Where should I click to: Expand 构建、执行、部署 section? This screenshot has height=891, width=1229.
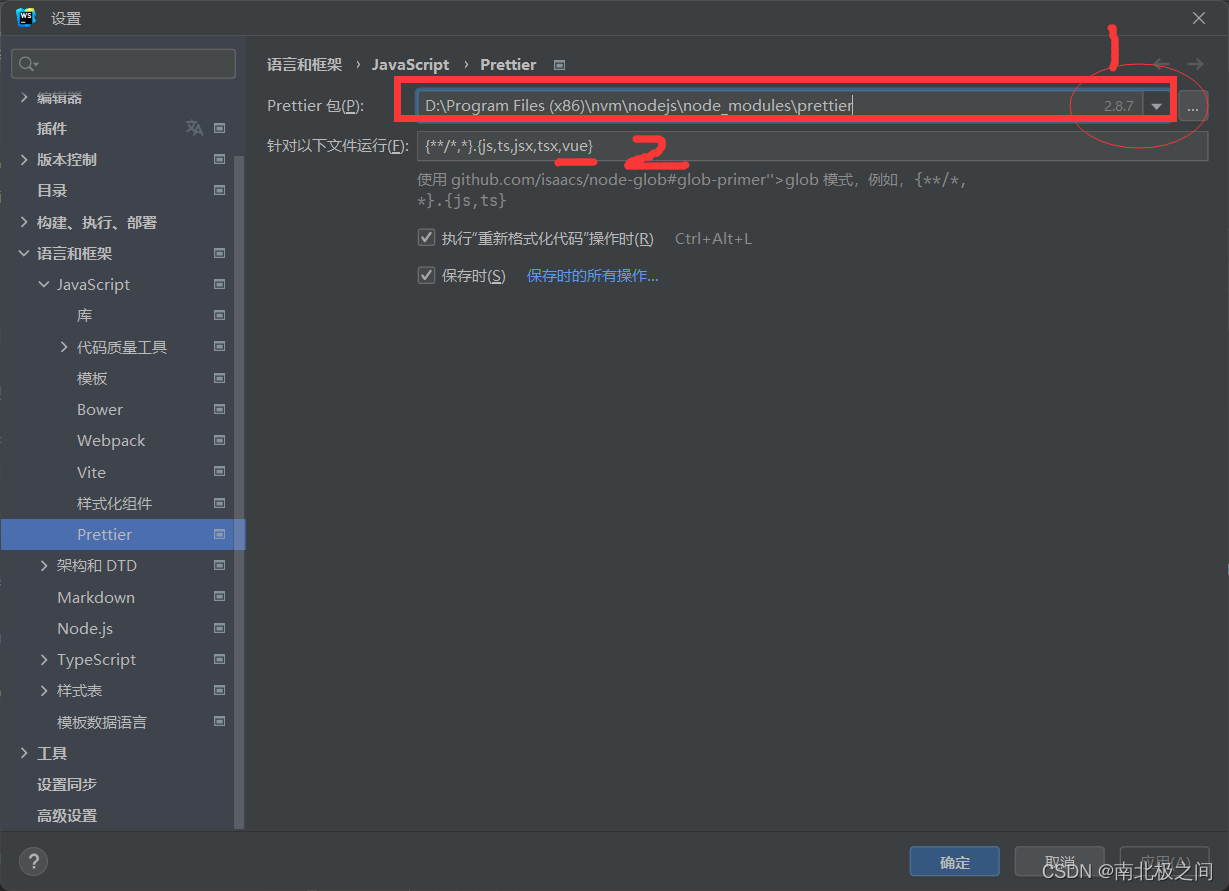(24, 222)
